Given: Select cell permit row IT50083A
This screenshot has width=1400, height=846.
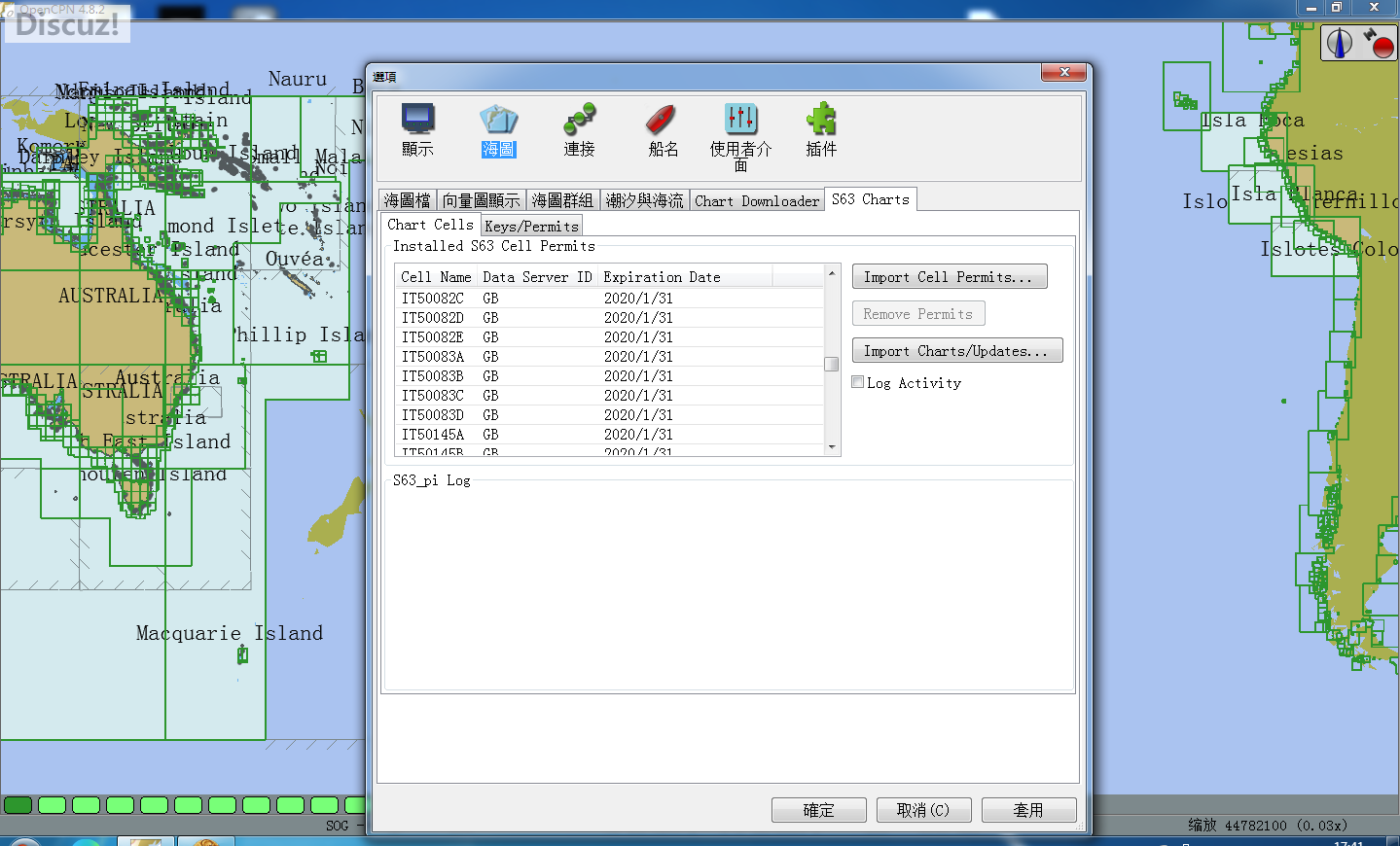Looking at the screenshot, I should tap(610, 357).
